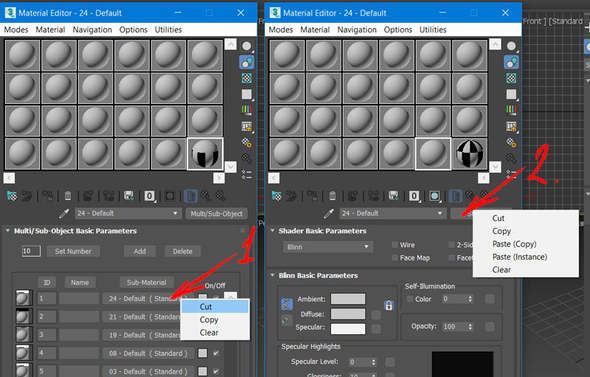Toggle the Ambient-Diffuse color lock button
The height and width of the screenshot is (377, 590).
[286, 304]
